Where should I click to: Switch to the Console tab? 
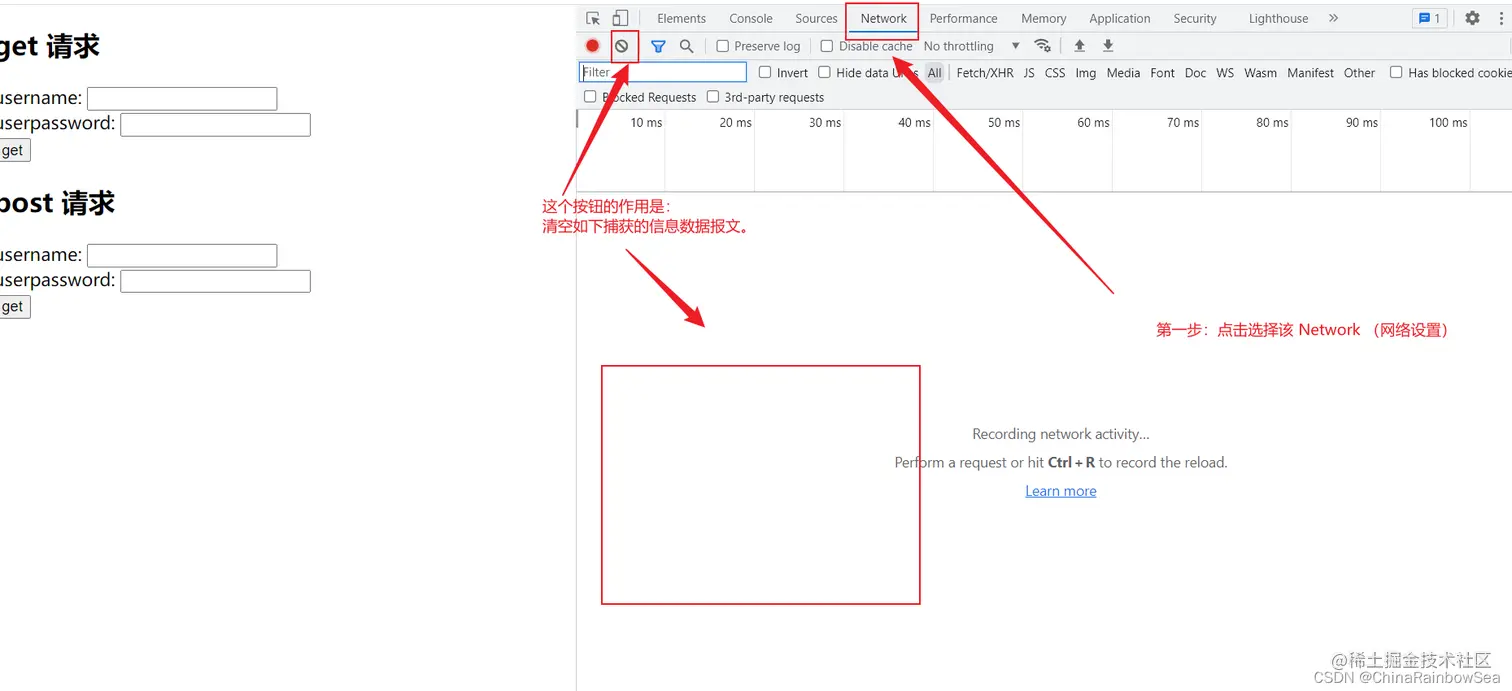pos(751,18)
